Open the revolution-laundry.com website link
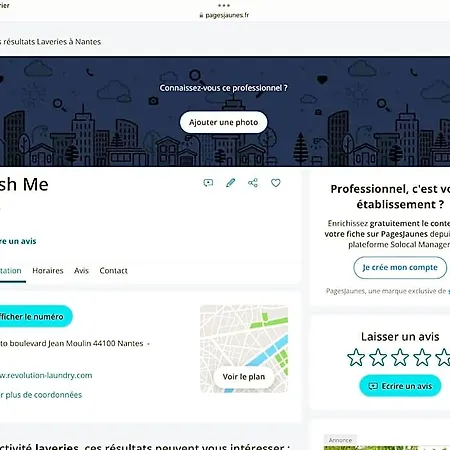 [x=46, y=375]
